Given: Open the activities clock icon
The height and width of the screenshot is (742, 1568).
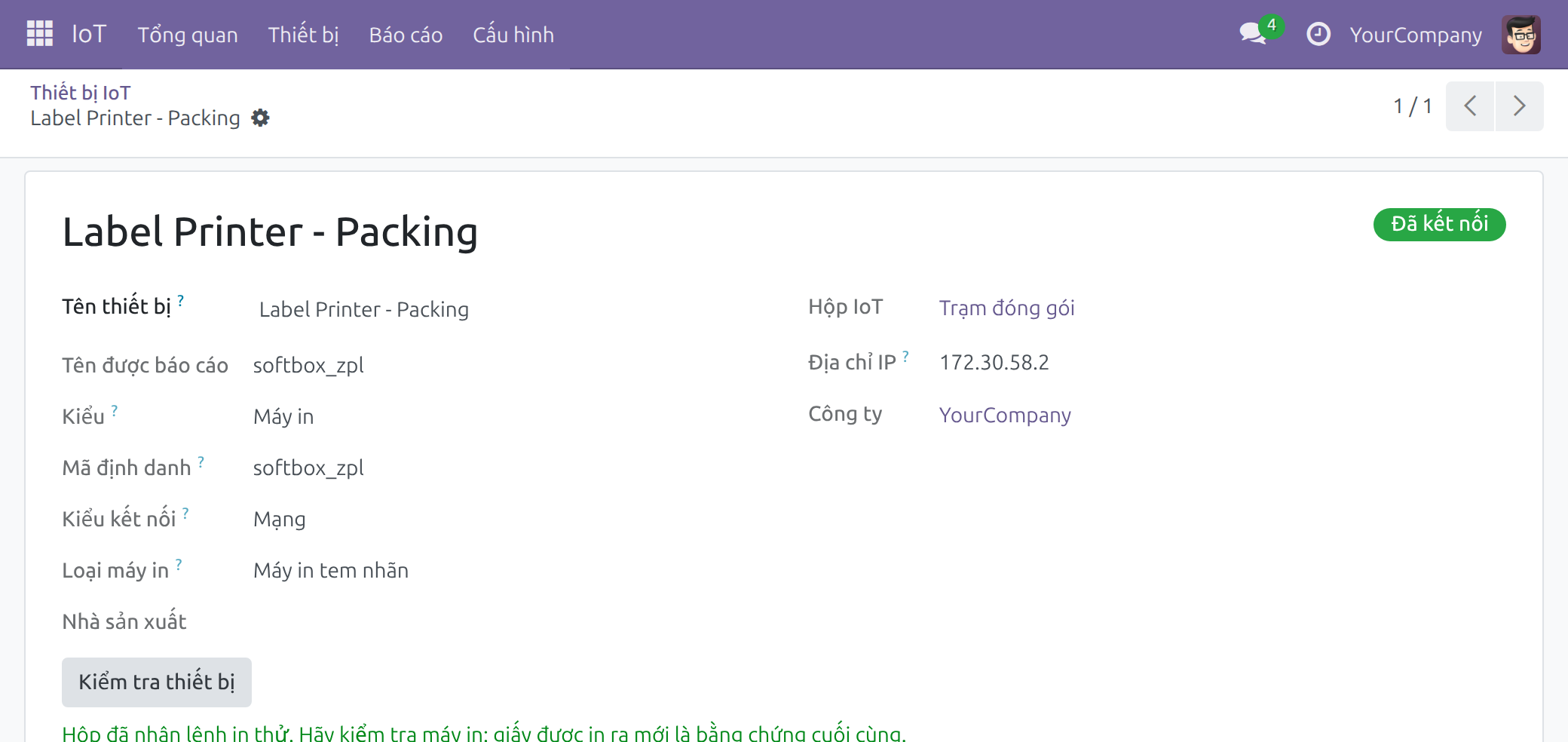Looking at the screenshot, I should [x=1318, y=34].
